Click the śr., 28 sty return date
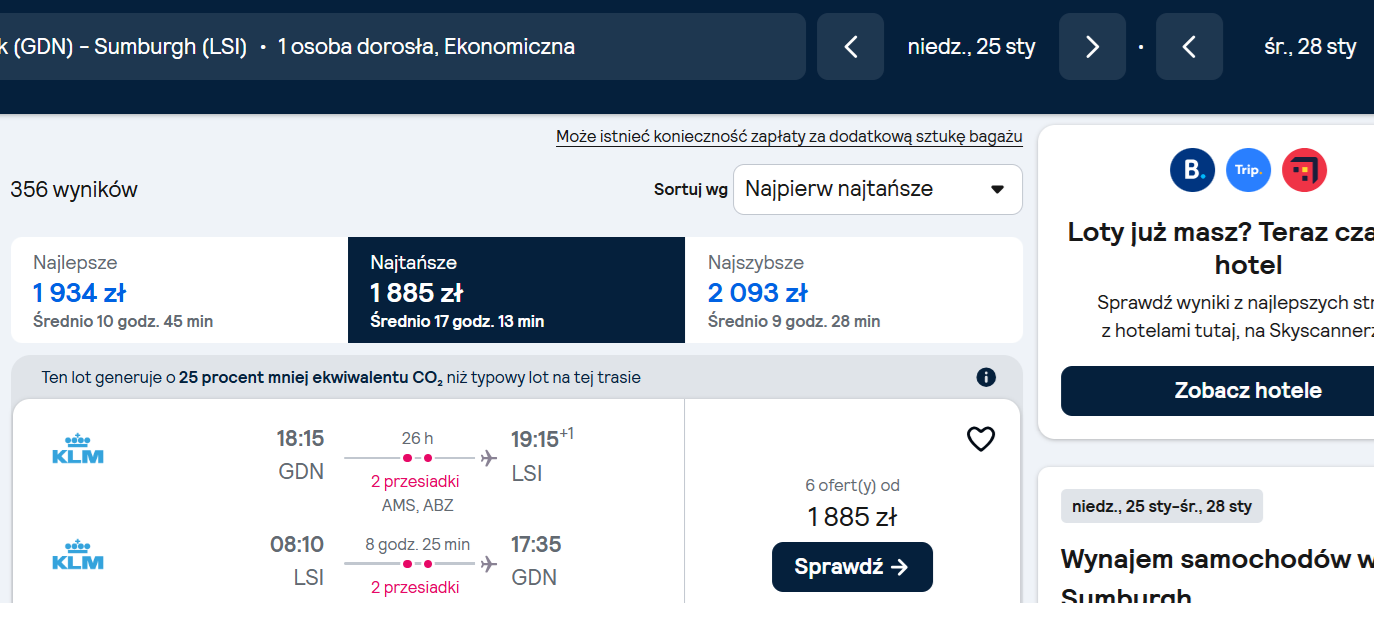Screen dimensions: 1374x618 pyautogui.click(x=1309, y=46)
